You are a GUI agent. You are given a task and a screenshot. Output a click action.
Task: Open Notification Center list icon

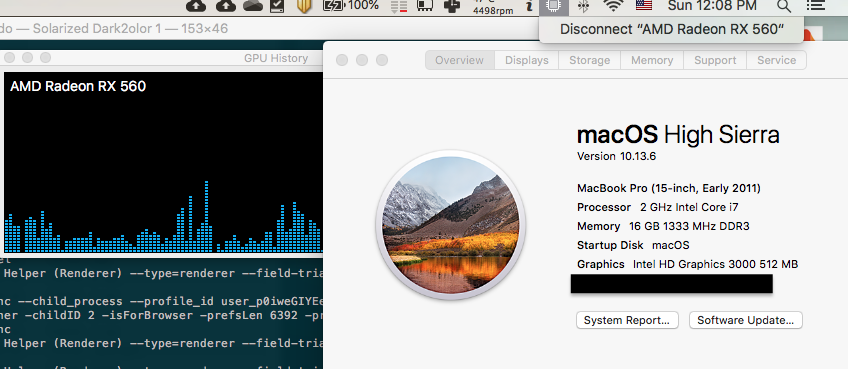tap(816, 5)
